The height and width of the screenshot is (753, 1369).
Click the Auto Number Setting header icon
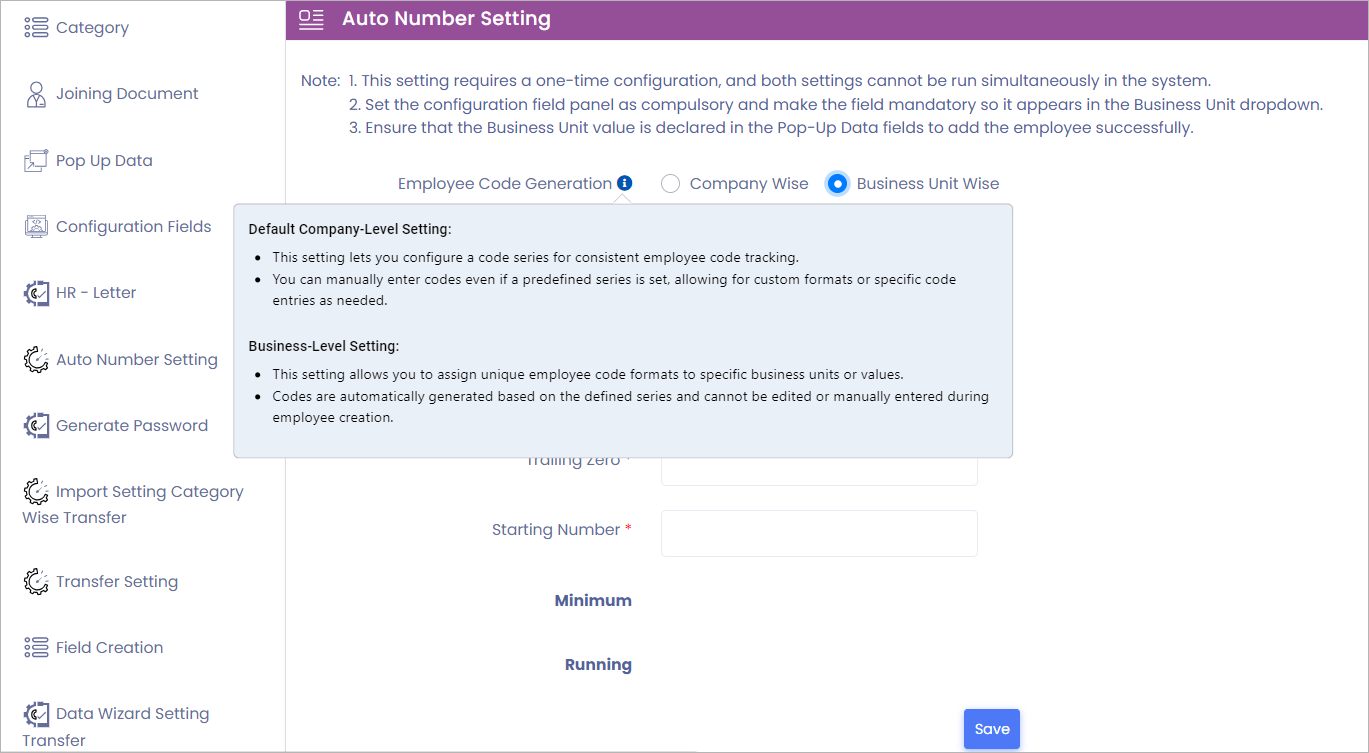coord(312,19)
